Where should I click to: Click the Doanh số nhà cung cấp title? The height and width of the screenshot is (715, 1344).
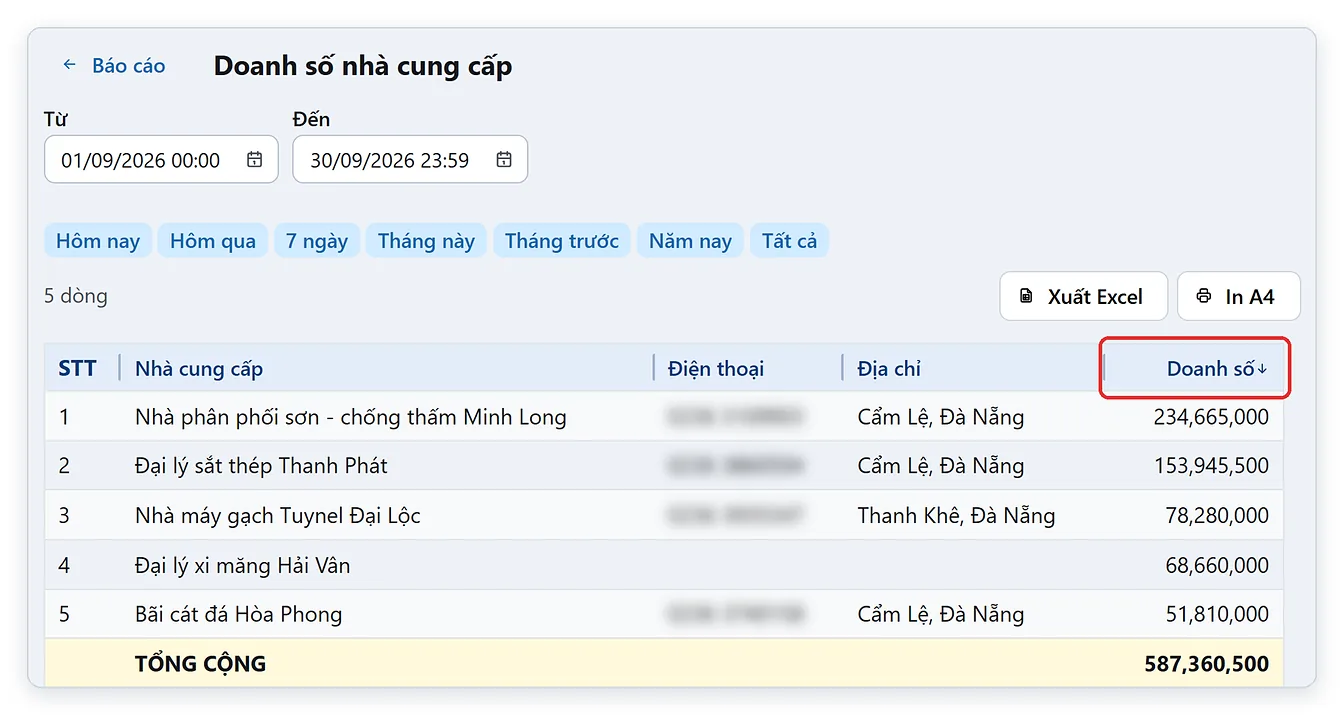pyautogui.click(x=363, y=67)
